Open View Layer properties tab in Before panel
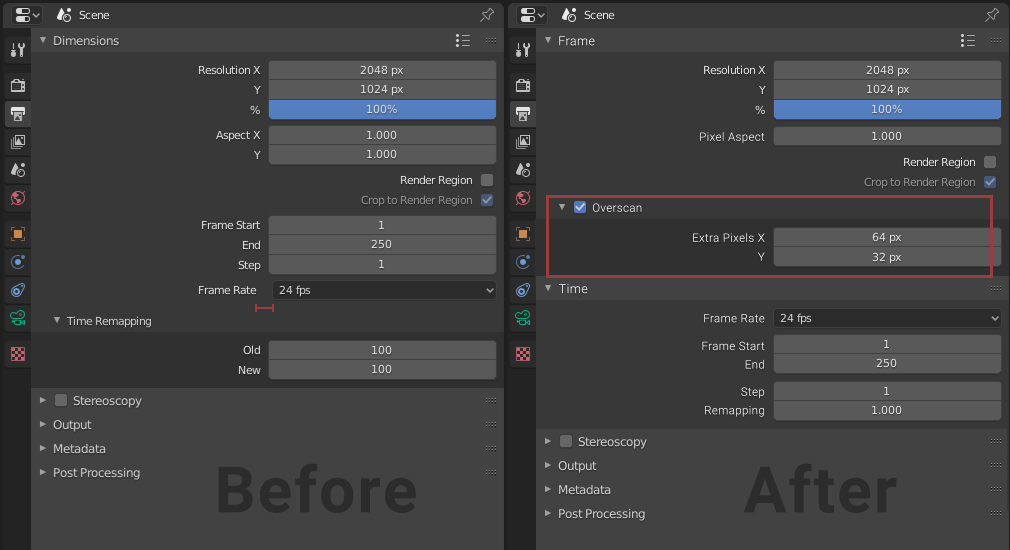This screenshot has height=550, width=1010. pos(18,142)
